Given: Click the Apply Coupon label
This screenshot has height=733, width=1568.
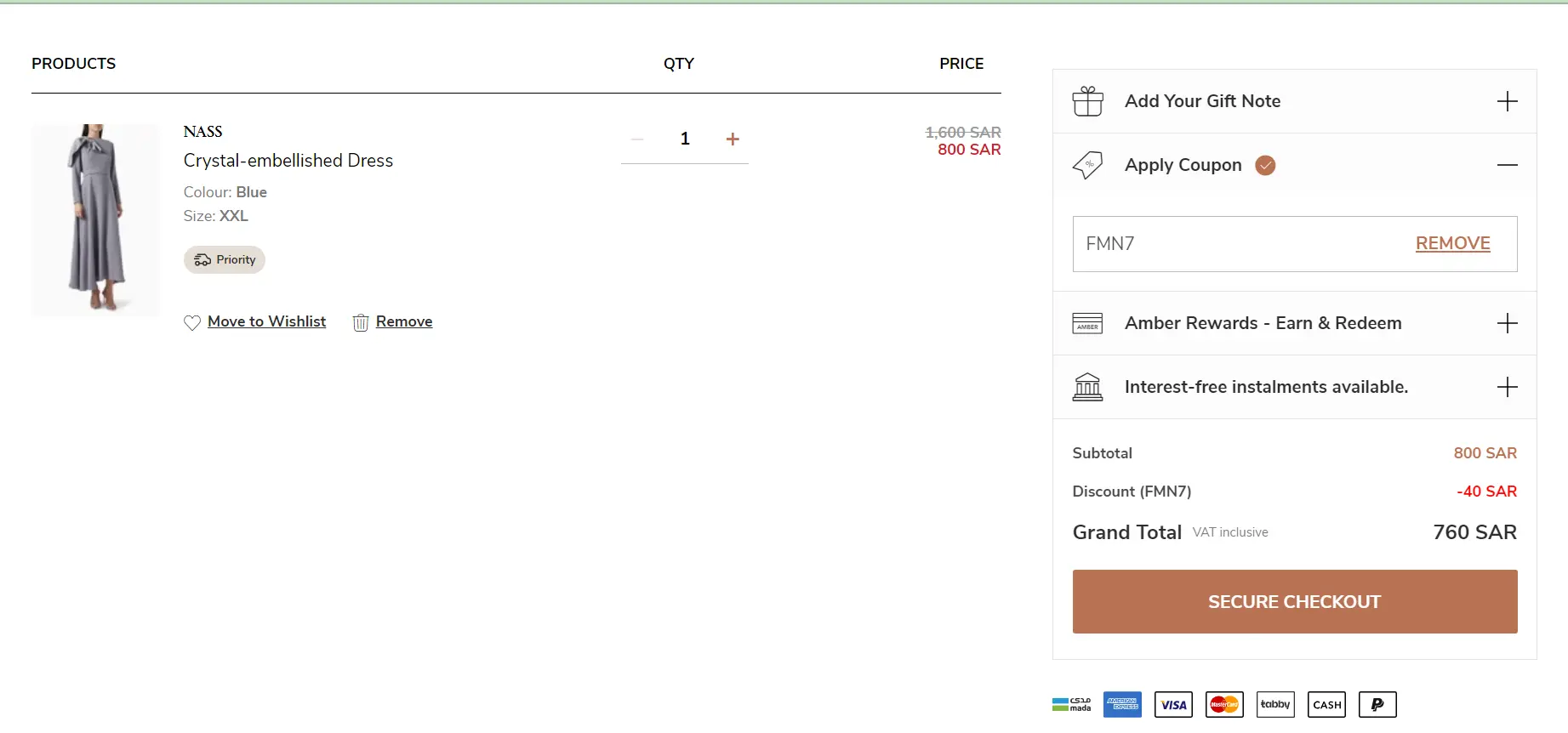Looking at the screenshot, I should (x=1183, y=165).
